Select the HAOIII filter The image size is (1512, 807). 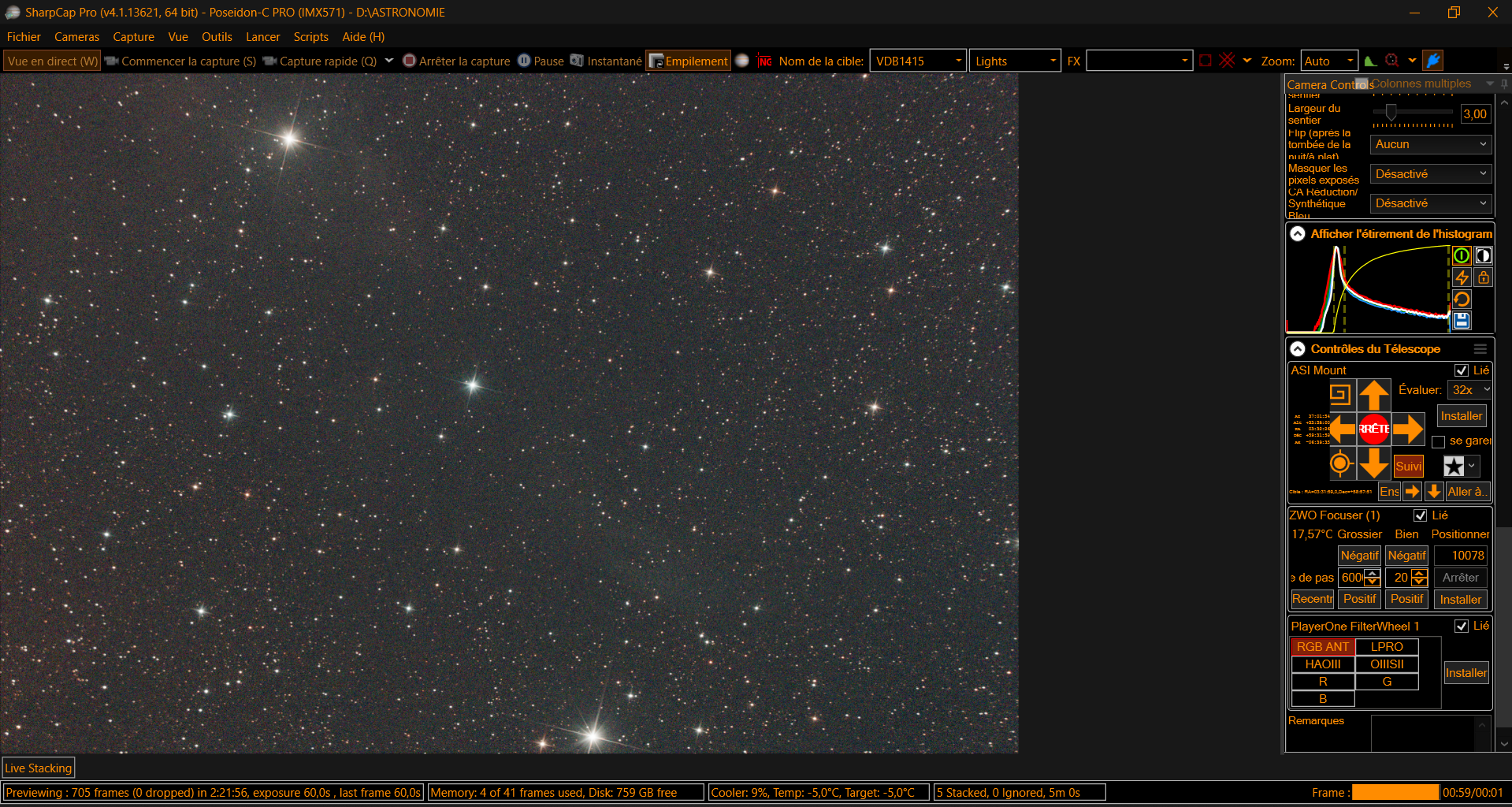tap(1323, 664)
